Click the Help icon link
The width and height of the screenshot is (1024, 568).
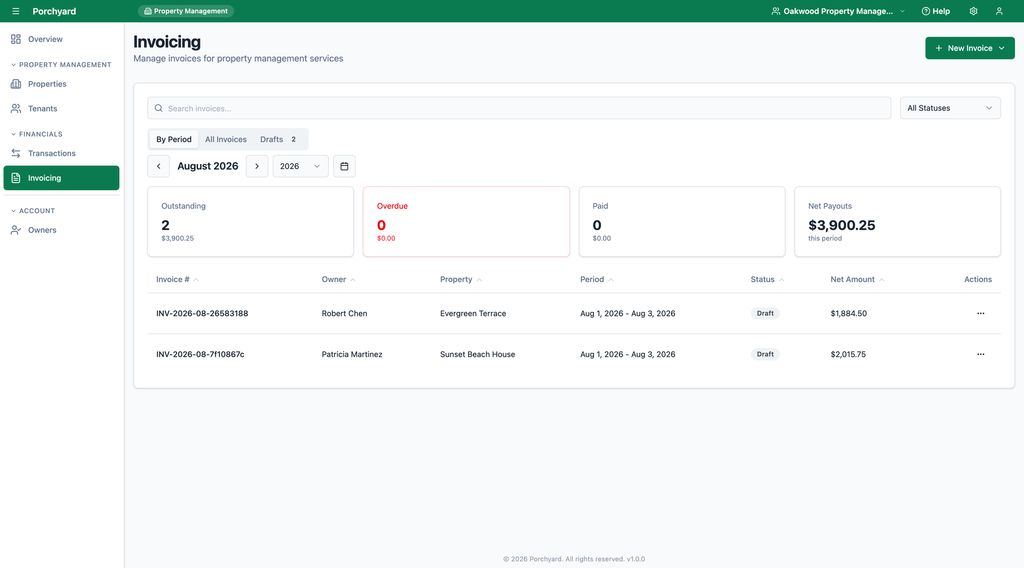tap(935, 11)
